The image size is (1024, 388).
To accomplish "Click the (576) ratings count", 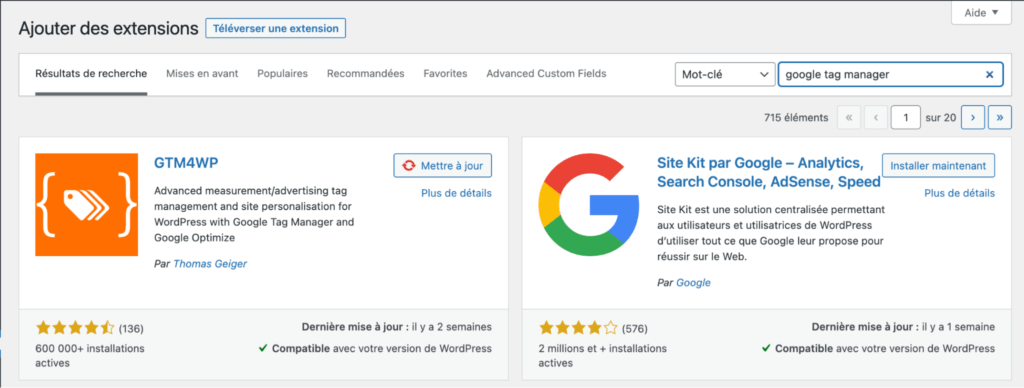I will (634, 328).
